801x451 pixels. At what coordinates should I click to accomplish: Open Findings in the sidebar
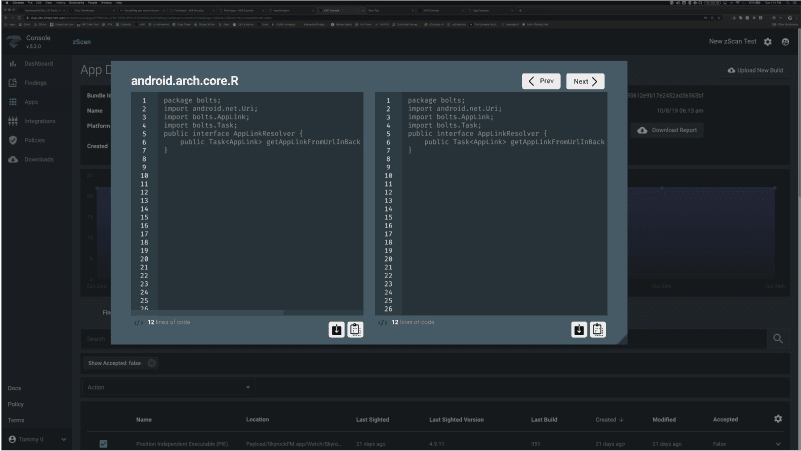click(35, 82)
